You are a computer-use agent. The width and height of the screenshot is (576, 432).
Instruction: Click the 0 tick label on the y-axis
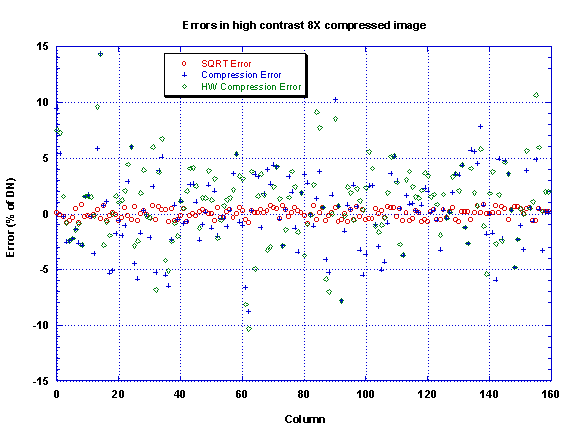pos(45,214)
